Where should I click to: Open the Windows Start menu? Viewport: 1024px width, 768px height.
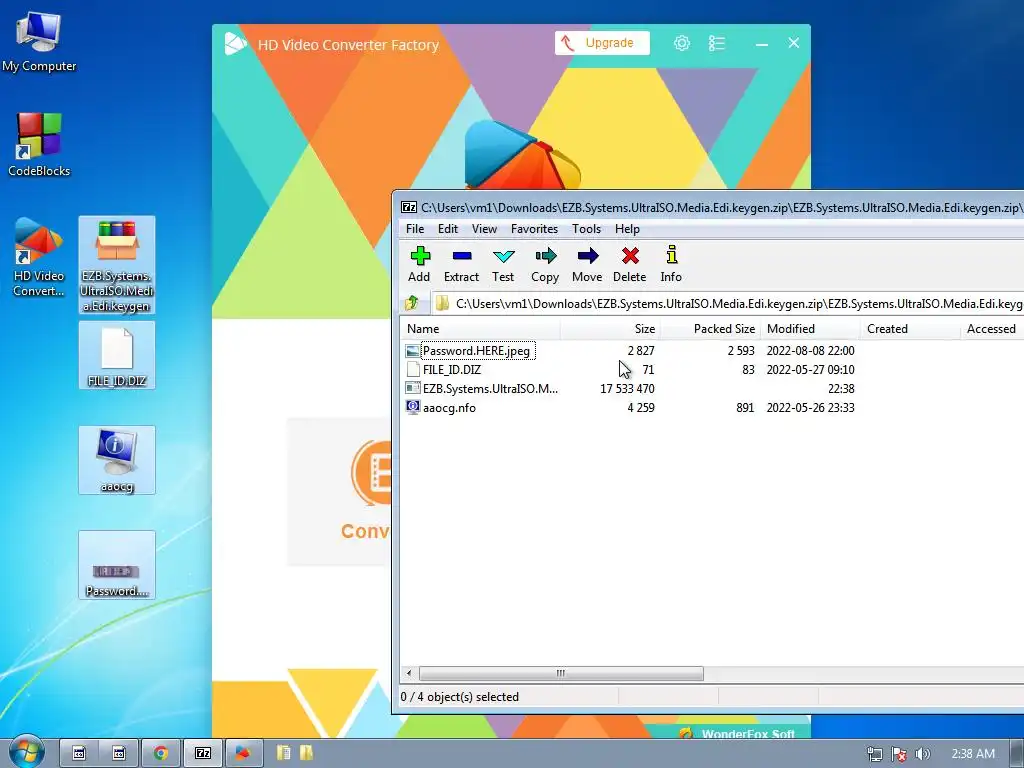[27, 753]
